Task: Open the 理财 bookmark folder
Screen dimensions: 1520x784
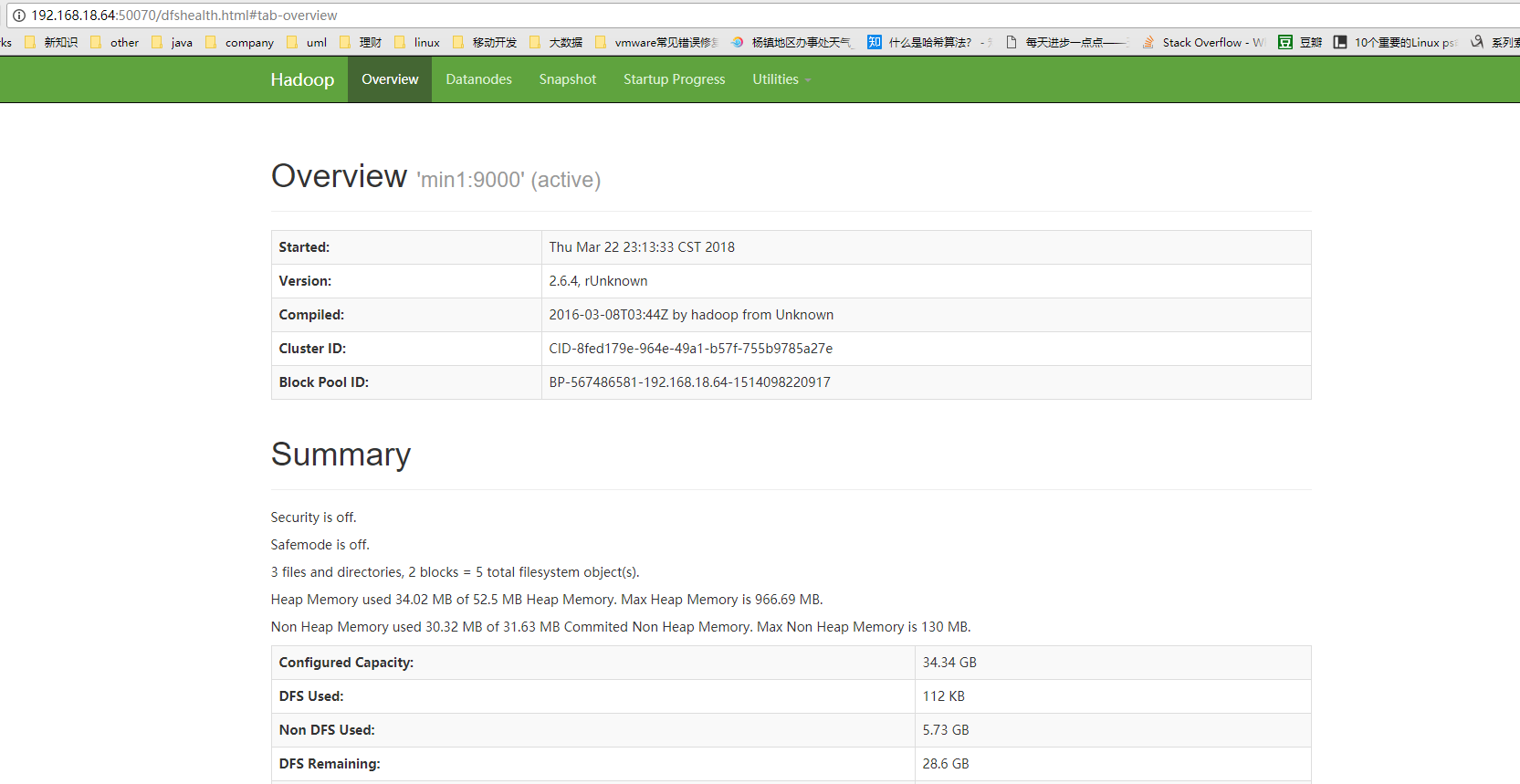Action: coord(361,42)
